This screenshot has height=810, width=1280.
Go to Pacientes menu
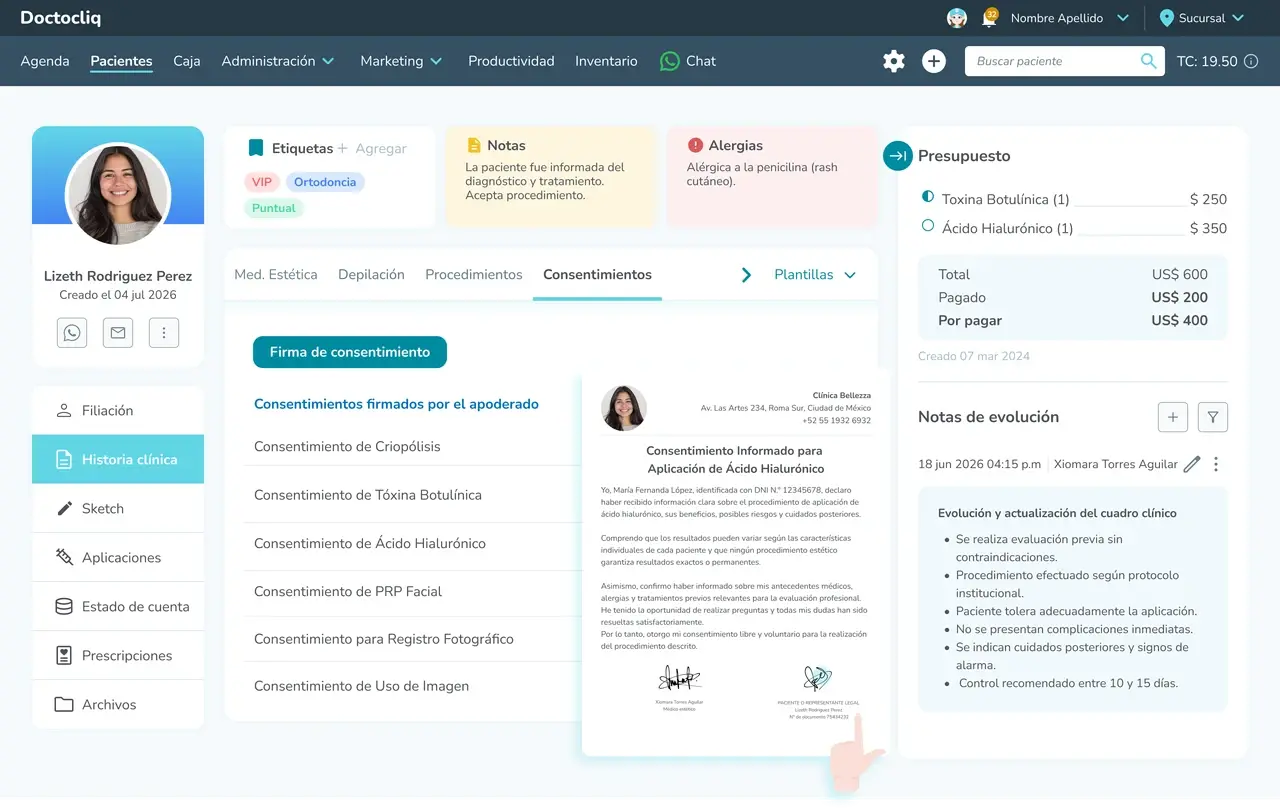pos(121,61)
